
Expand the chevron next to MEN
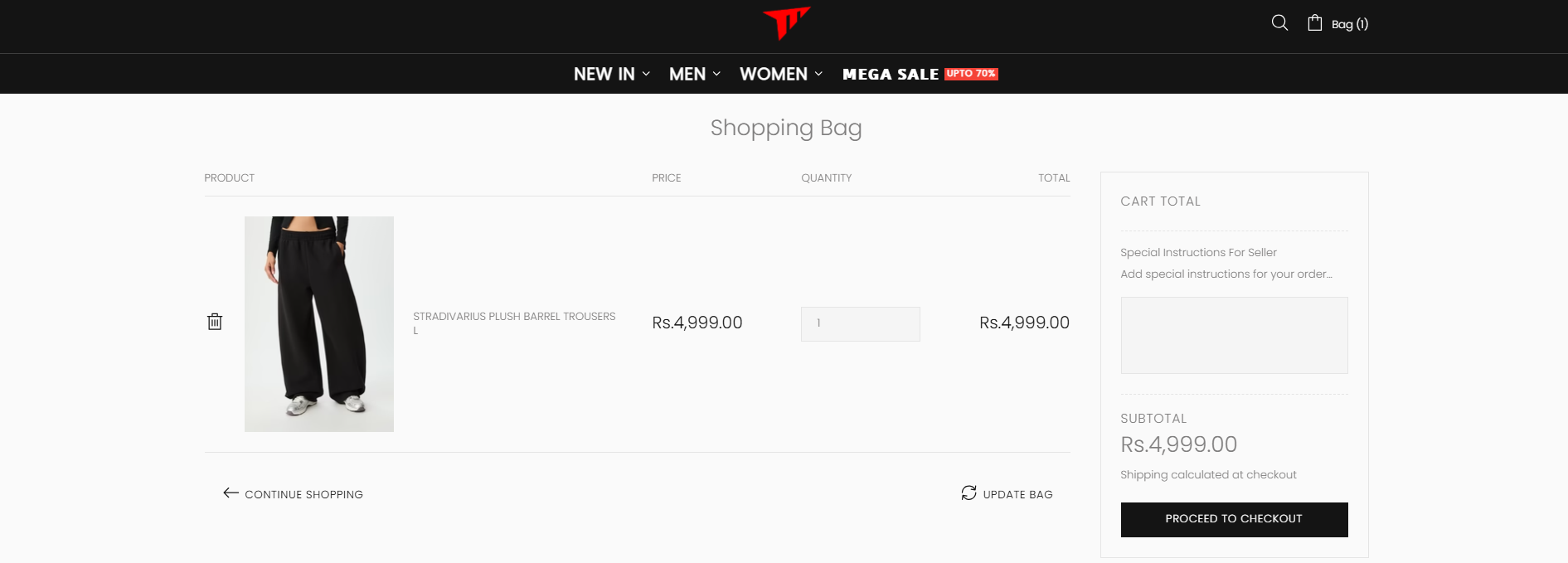tap(716, 74)
